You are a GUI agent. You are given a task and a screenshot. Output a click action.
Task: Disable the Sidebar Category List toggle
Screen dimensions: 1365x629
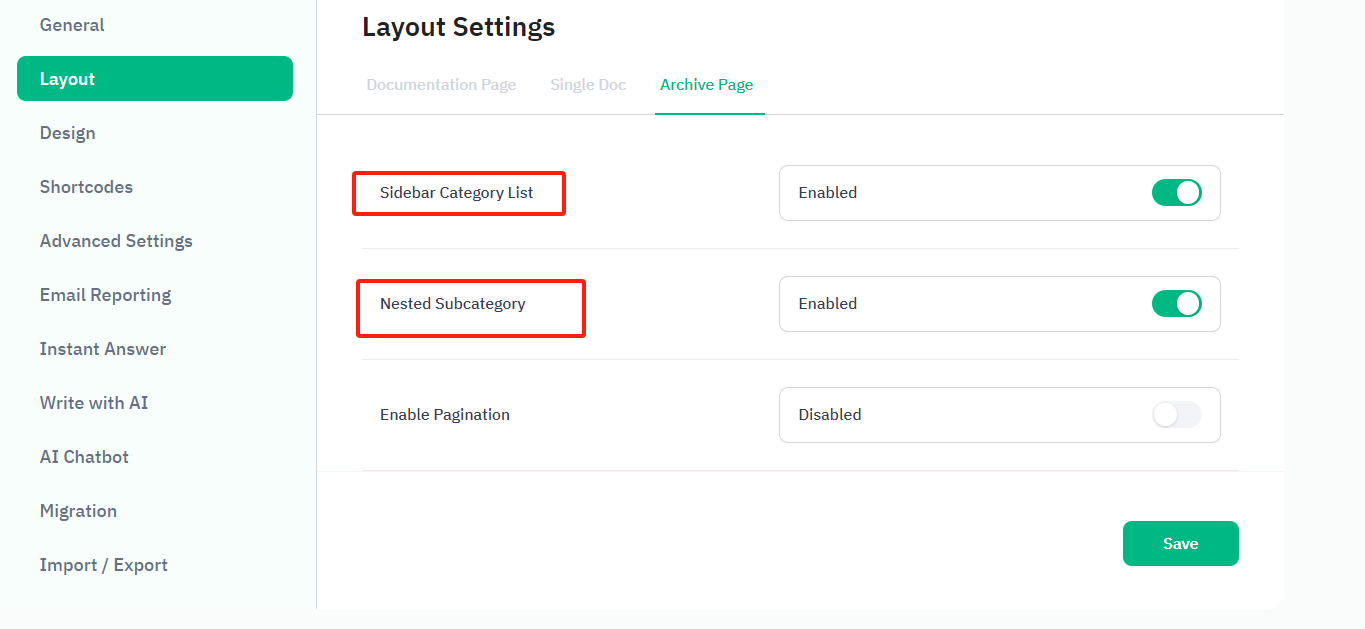1176,193
